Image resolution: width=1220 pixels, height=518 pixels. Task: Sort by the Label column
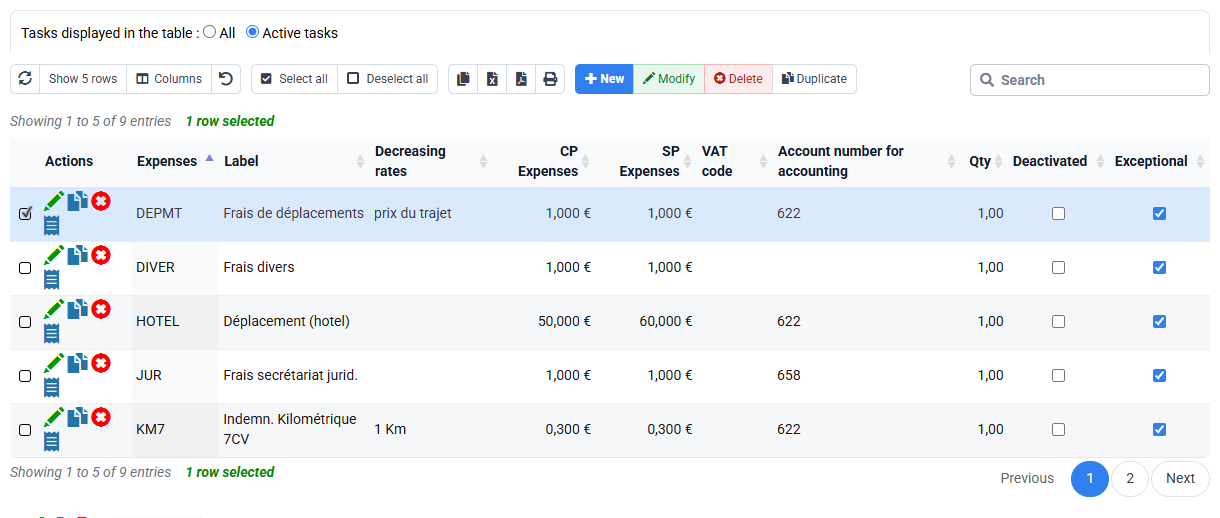(x=293, y=161)
